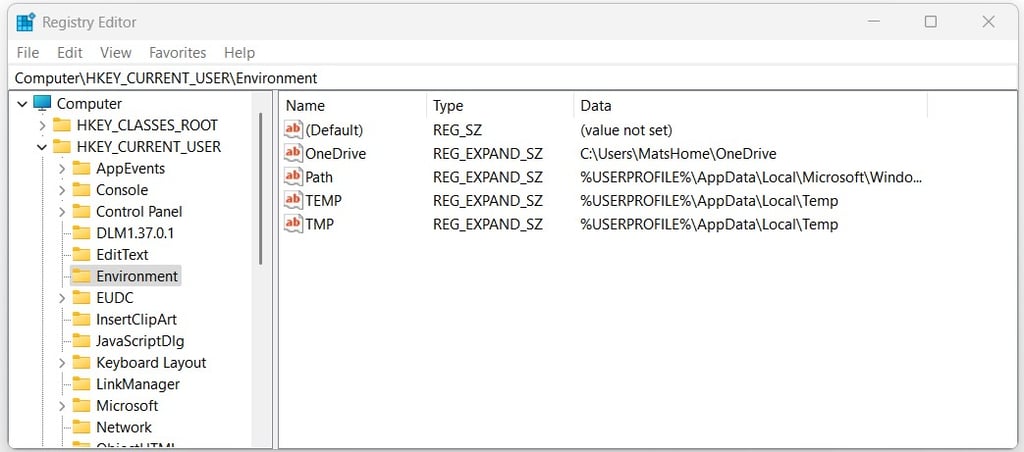The width and height of the screenshot is (1024, 452).
Task: Select the JavaScriptDlg key label
Action: (x=140, y=341)
